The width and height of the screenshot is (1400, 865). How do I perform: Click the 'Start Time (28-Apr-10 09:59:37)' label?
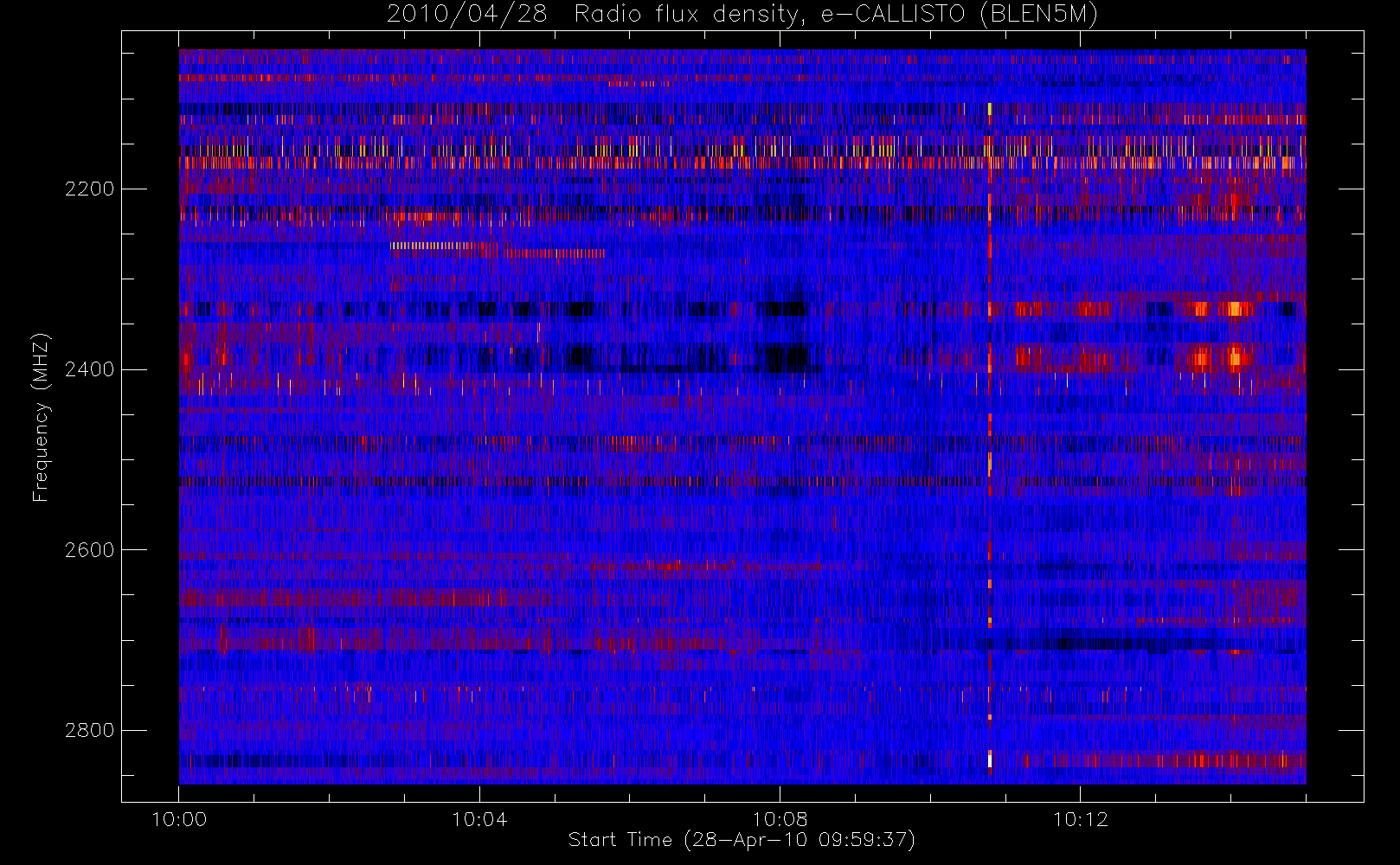coord(742,840)
